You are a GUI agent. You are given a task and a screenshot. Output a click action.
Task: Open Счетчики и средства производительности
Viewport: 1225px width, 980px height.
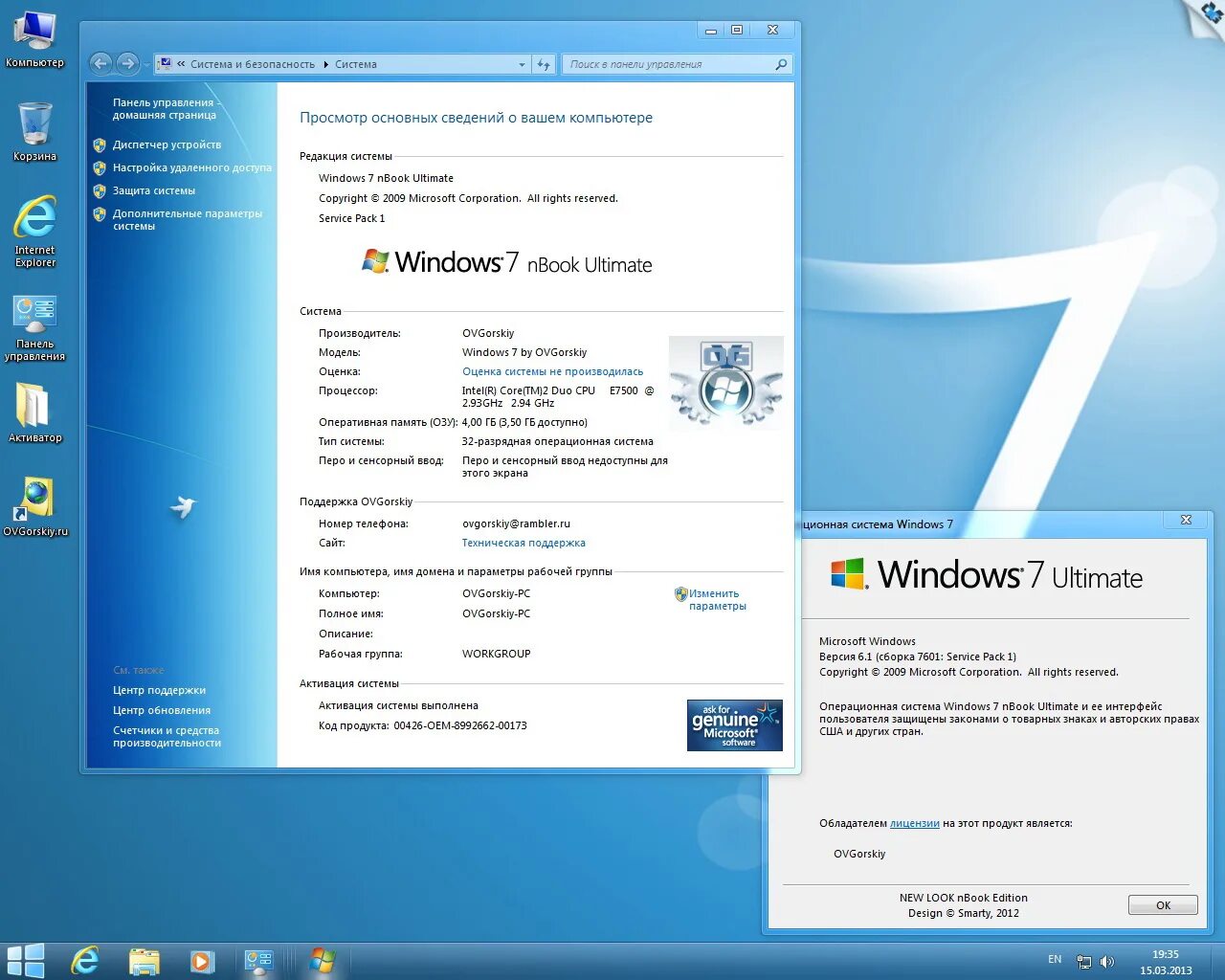pyautogui.click(x=167, y=737)
